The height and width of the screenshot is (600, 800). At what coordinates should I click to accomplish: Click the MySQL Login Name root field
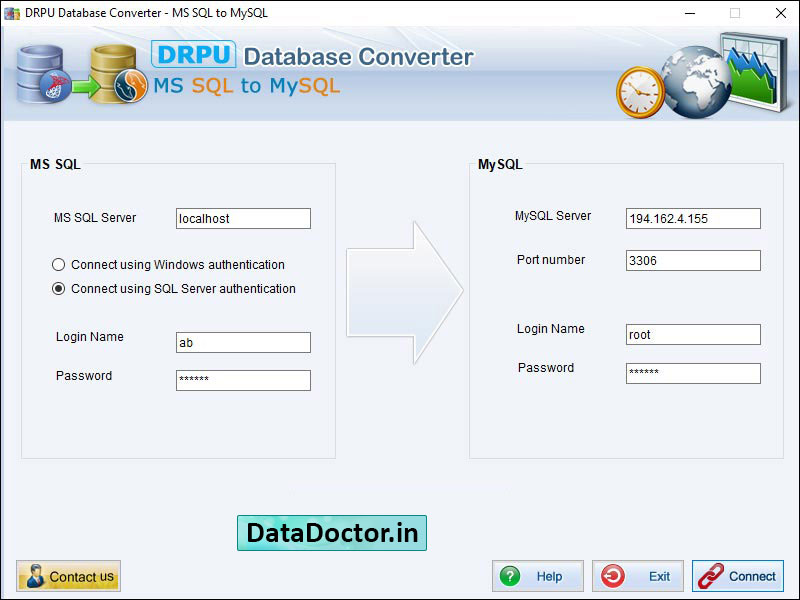(693, 334)
